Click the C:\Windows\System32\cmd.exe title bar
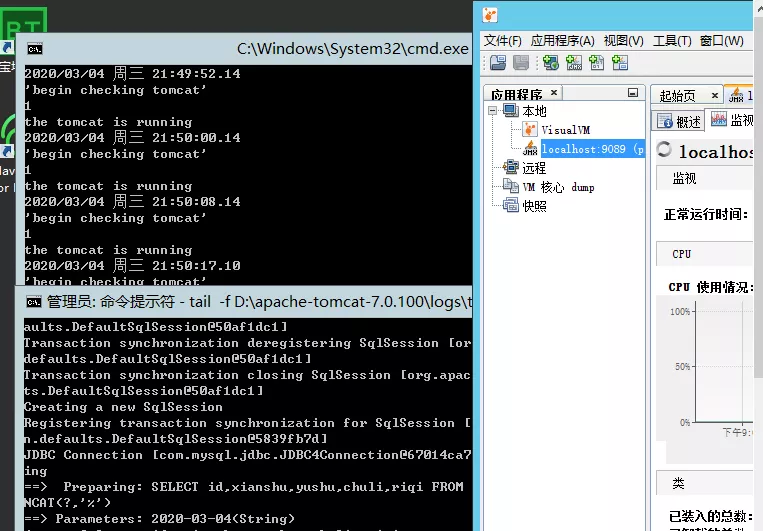 [352, 49]
